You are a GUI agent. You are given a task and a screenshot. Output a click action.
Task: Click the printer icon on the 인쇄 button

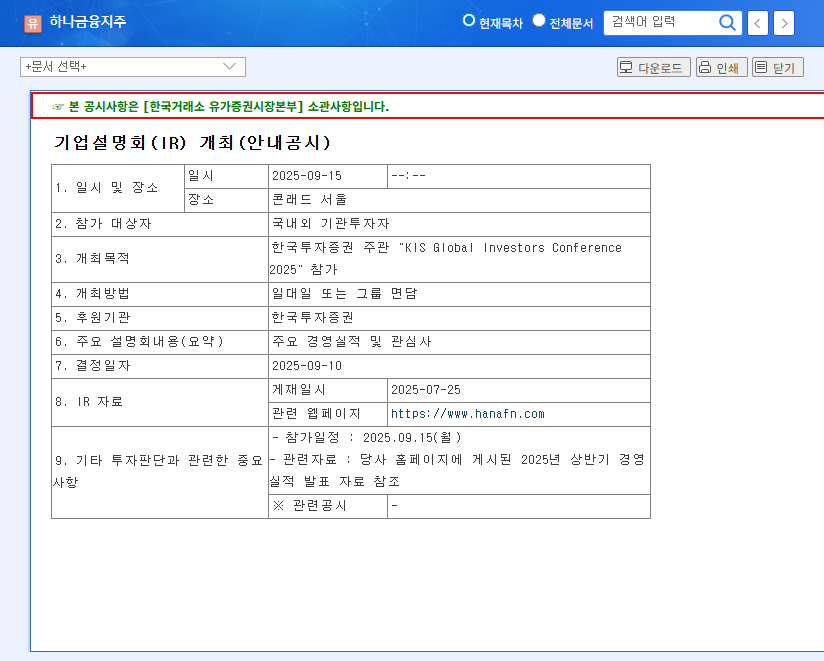point(705,67)
